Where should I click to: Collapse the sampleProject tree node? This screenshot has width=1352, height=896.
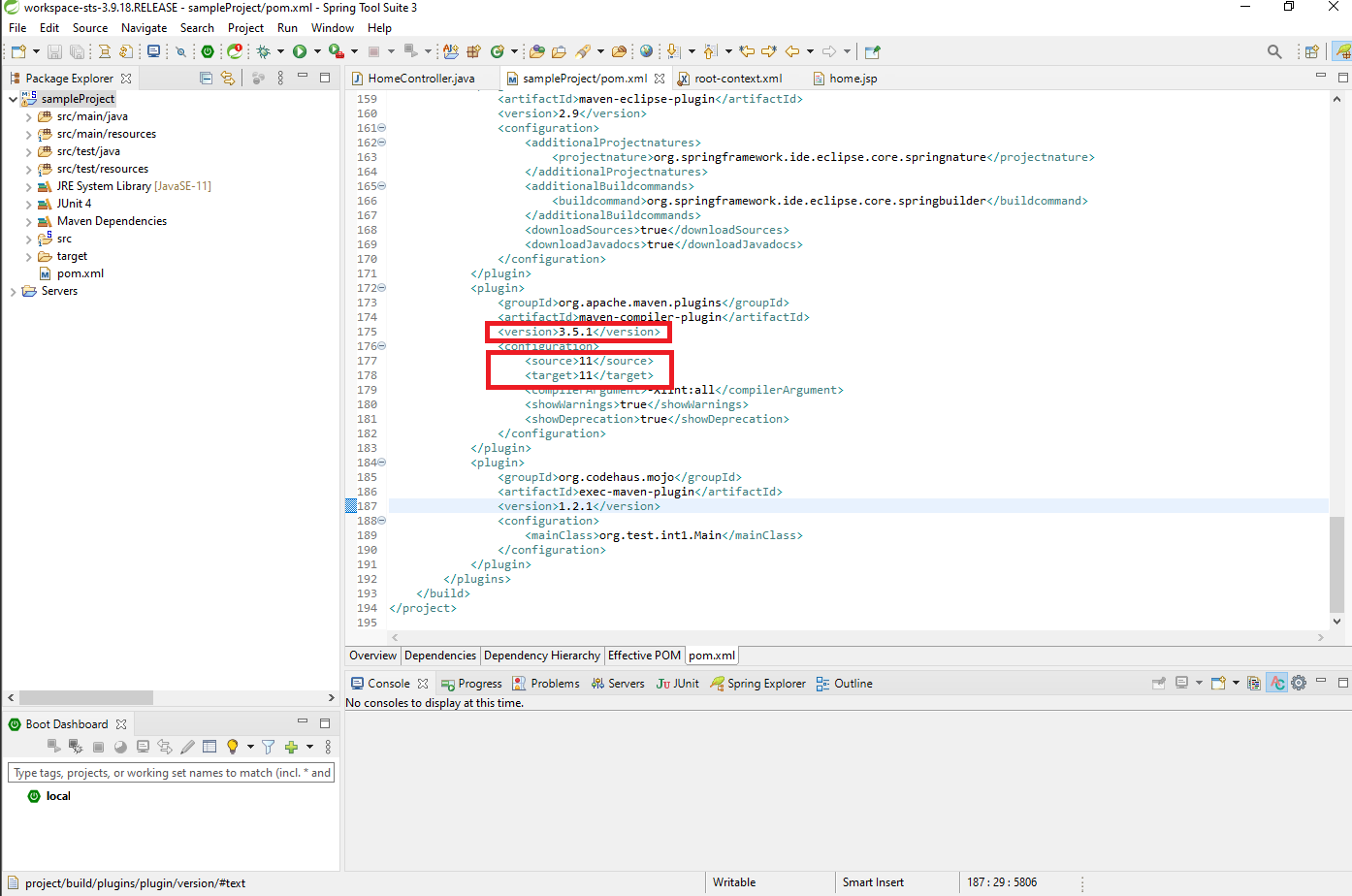point(13,99)
